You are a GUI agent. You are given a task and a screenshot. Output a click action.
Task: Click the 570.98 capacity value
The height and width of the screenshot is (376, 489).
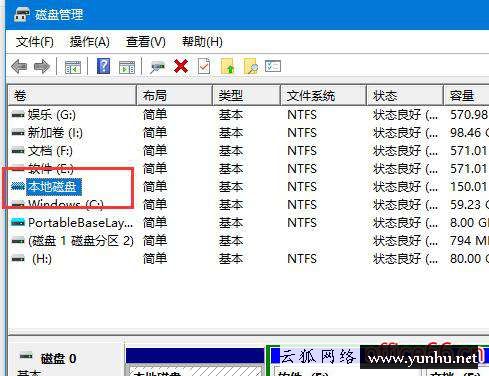tap(469, 115)
